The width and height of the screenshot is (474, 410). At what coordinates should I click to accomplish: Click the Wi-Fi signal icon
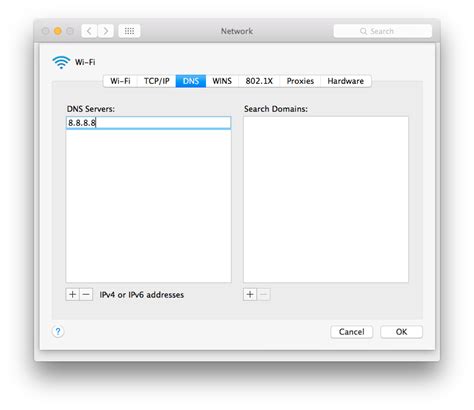(x=61, y=62)
